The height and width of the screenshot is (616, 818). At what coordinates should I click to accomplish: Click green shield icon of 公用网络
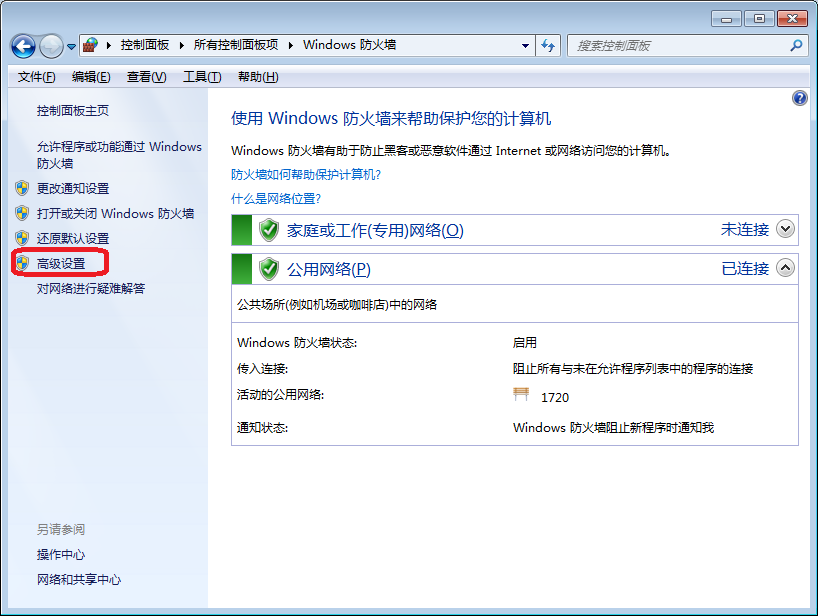tap(269, 269)
